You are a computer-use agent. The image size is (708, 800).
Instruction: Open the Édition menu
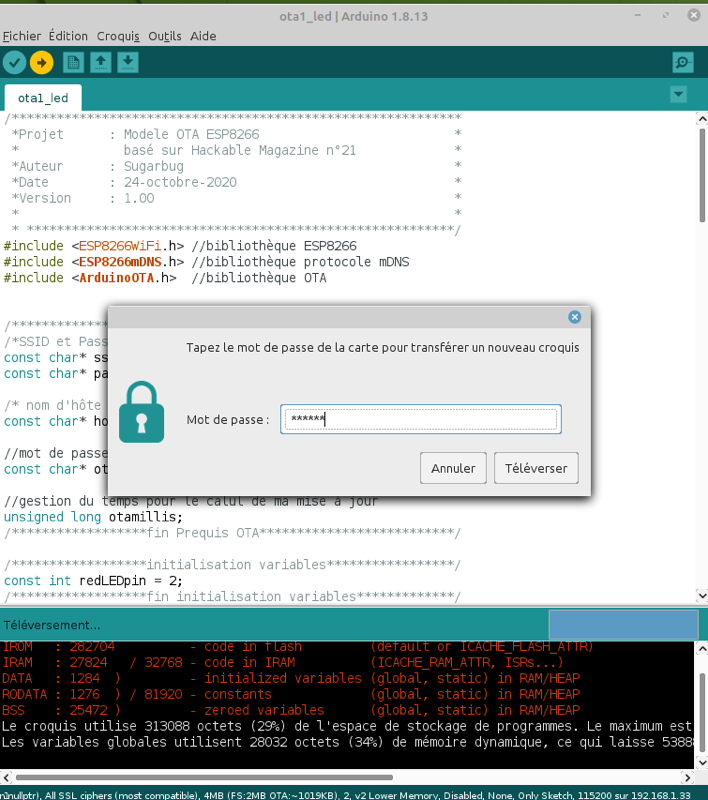click(68, 36)
